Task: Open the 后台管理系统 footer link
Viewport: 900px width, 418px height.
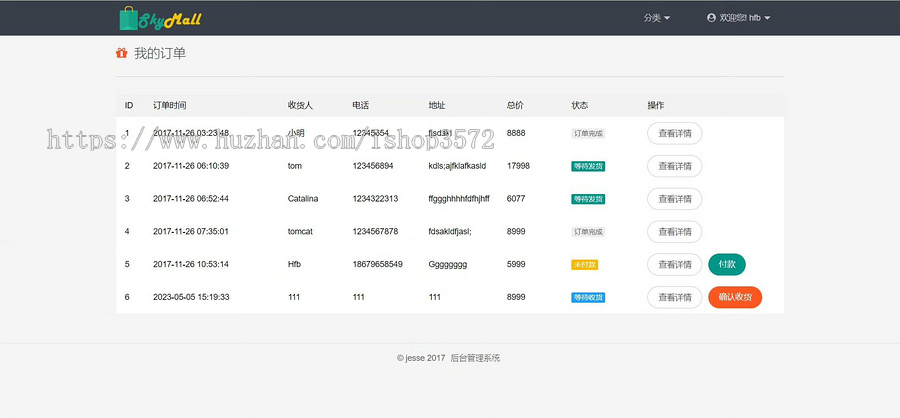Action: click(x=475, y=358)
